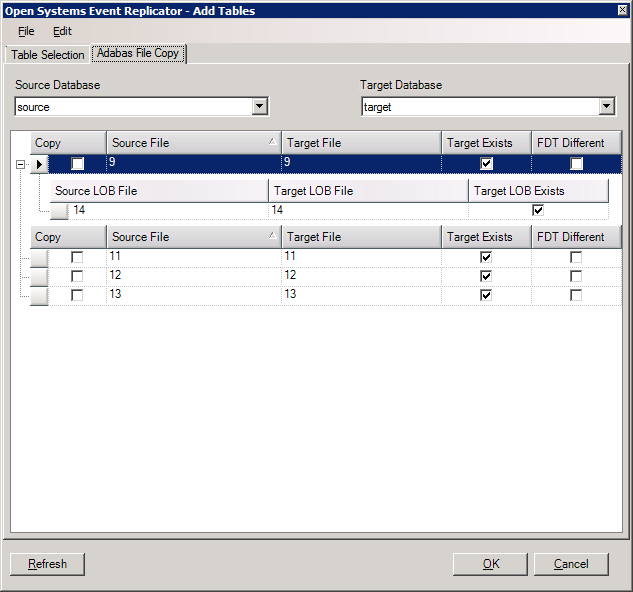
Task: Click the Cancel button
Action: (x=571, y=564)
